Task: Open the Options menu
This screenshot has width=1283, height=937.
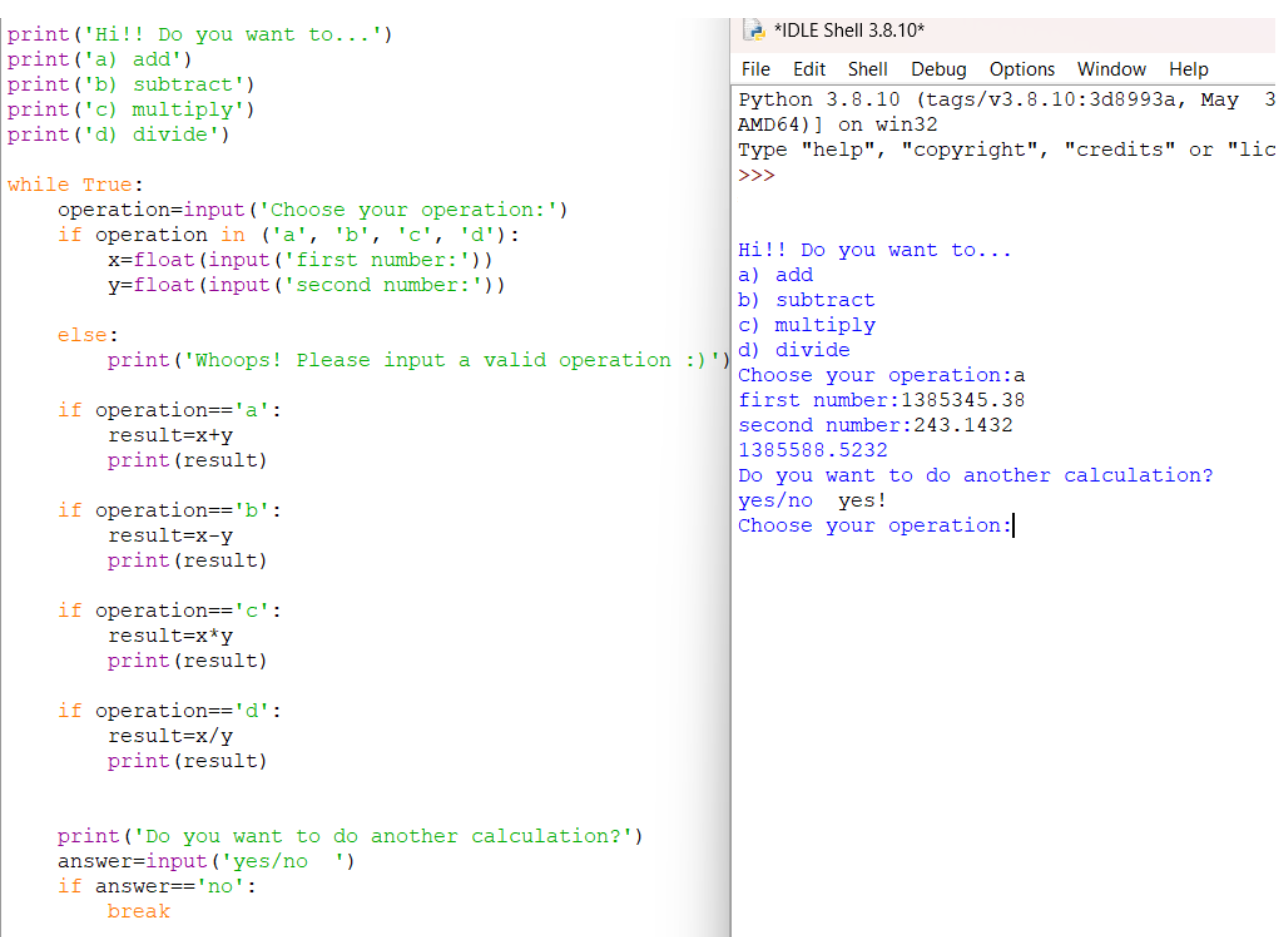Action: (x=1021, y=69)
